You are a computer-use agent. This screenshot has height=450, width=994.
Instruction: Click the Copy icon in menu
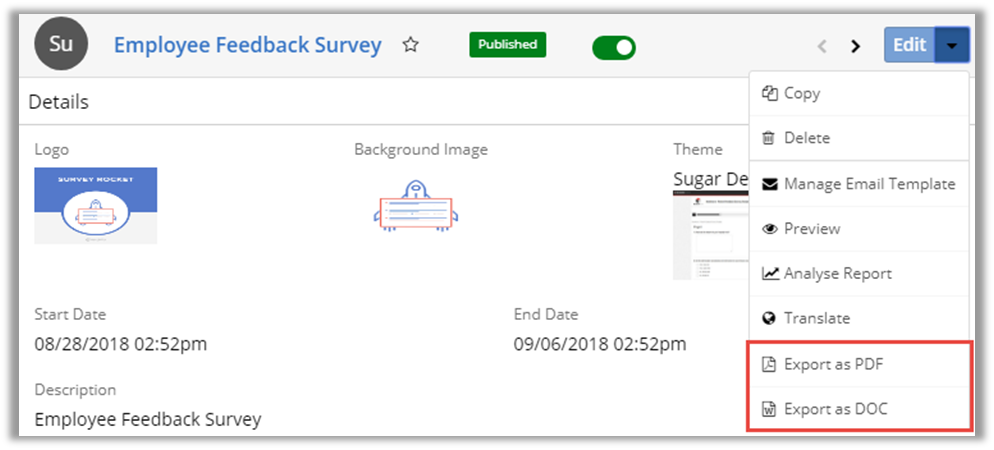pyautogui.click(x=769, y=93)
